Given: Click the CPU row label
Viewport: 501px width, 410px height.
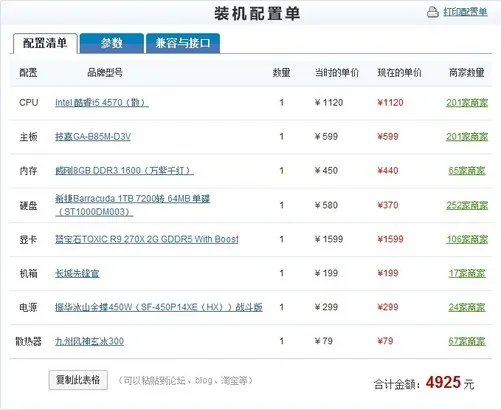Looking at the screenshot, I should (x=29, y=102).
